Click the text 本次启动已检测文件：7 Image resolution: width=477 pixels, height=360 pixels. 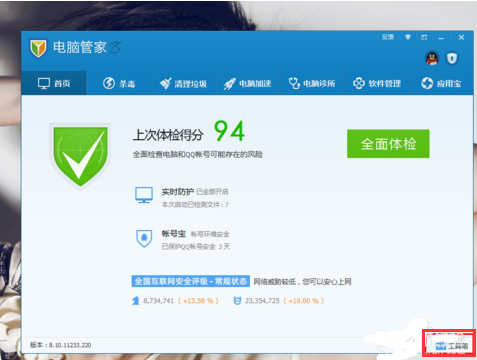point(195,205)
